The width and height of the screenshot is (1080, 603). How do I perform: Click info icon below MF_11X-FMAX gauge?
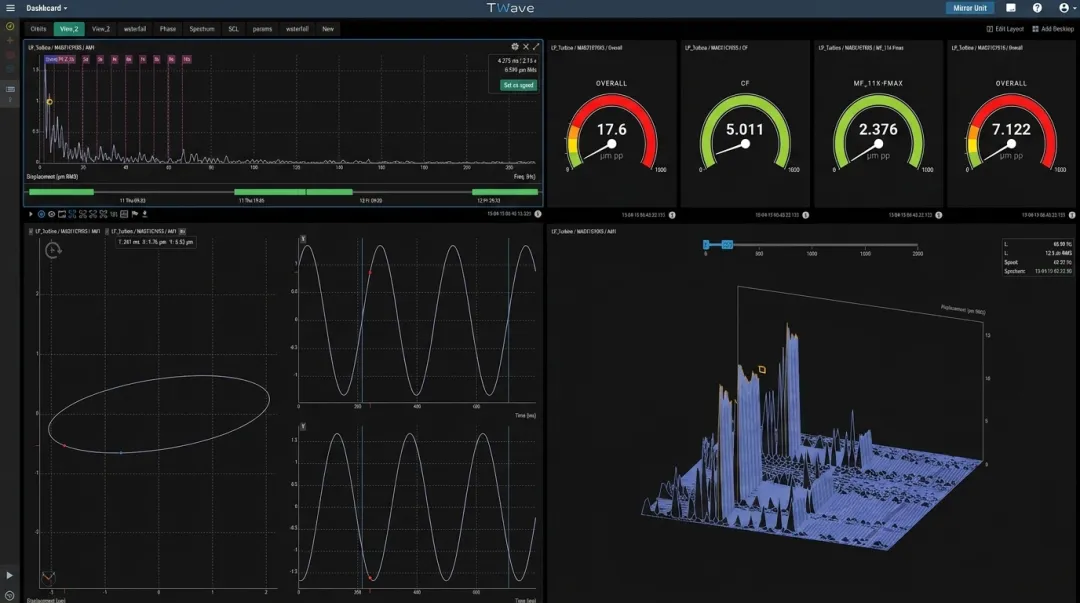[x=939, y=215]
